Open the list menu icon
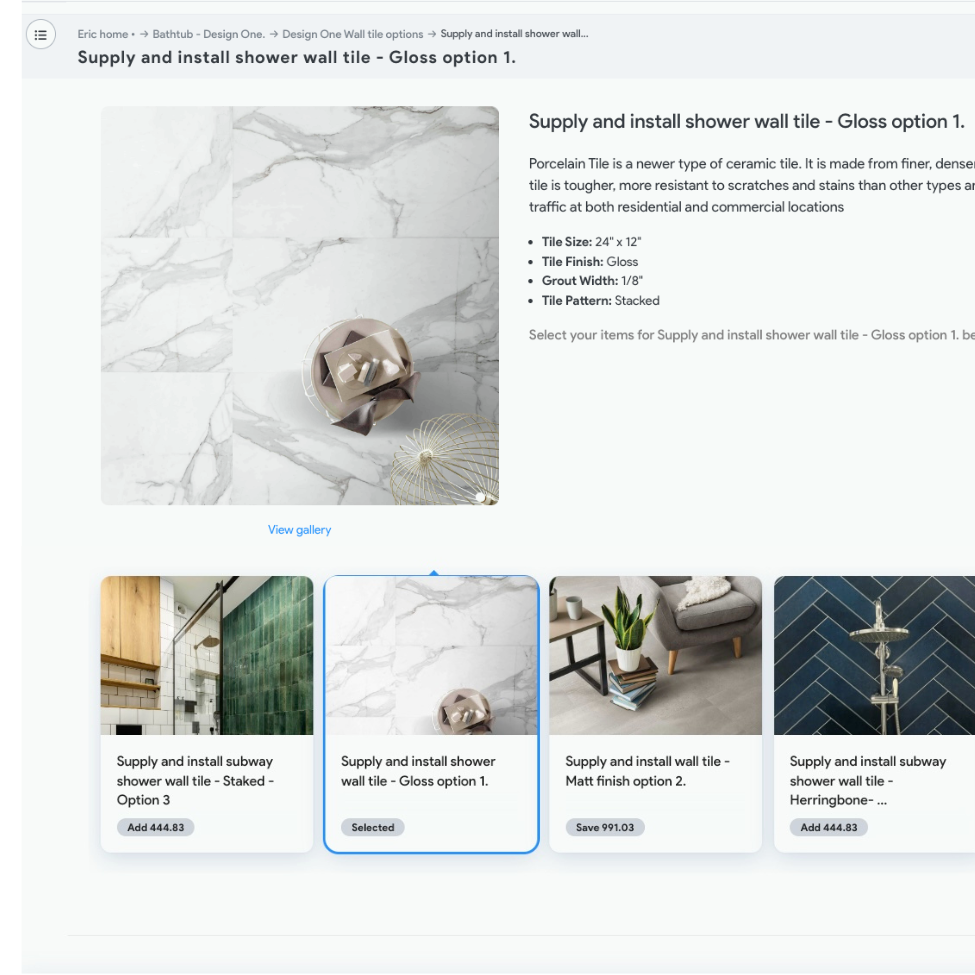 click(x=40, y=35)
